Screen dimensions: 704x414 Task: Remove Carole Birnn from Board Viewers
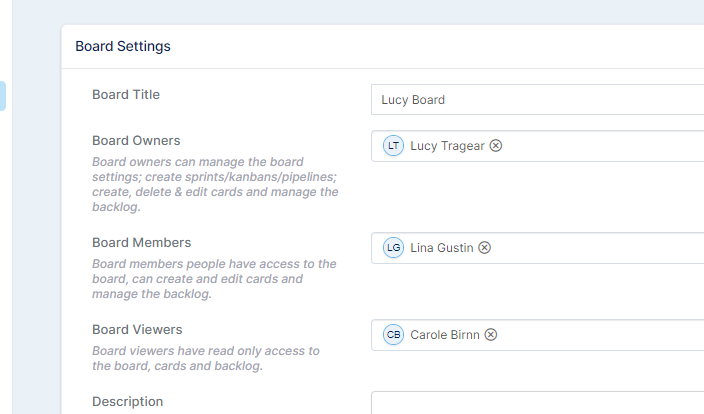[491, 335]
